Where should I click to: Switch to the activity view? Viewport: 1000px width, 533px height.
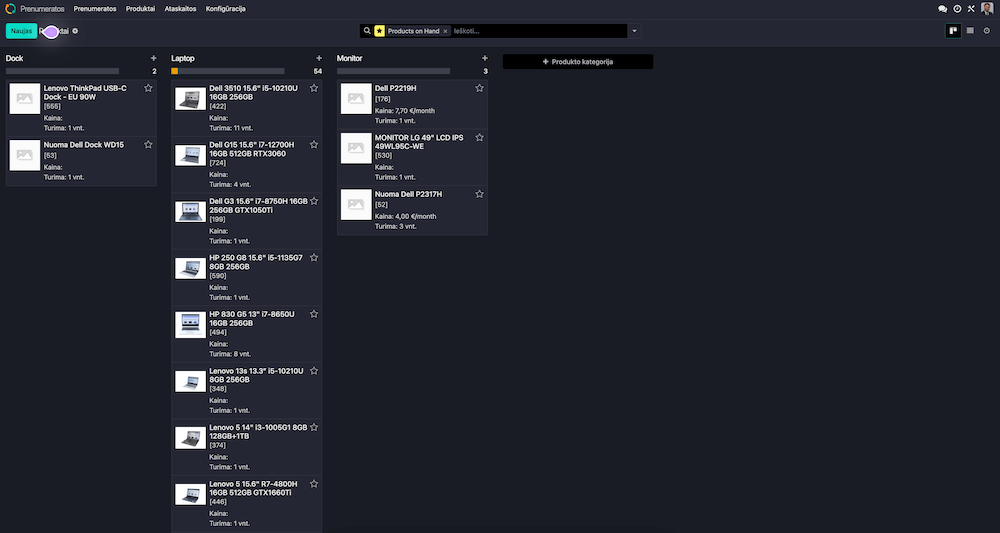click(x=987, y=31)
